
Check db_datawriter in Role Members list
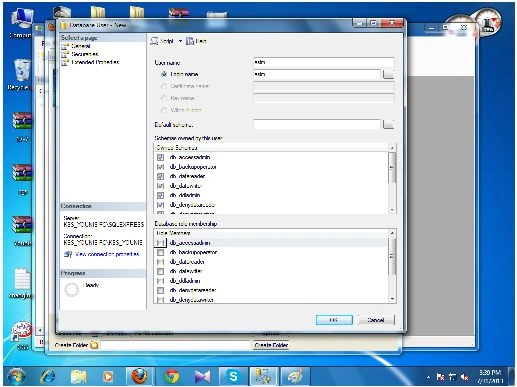pyautogui.click(x=160, y=271)
